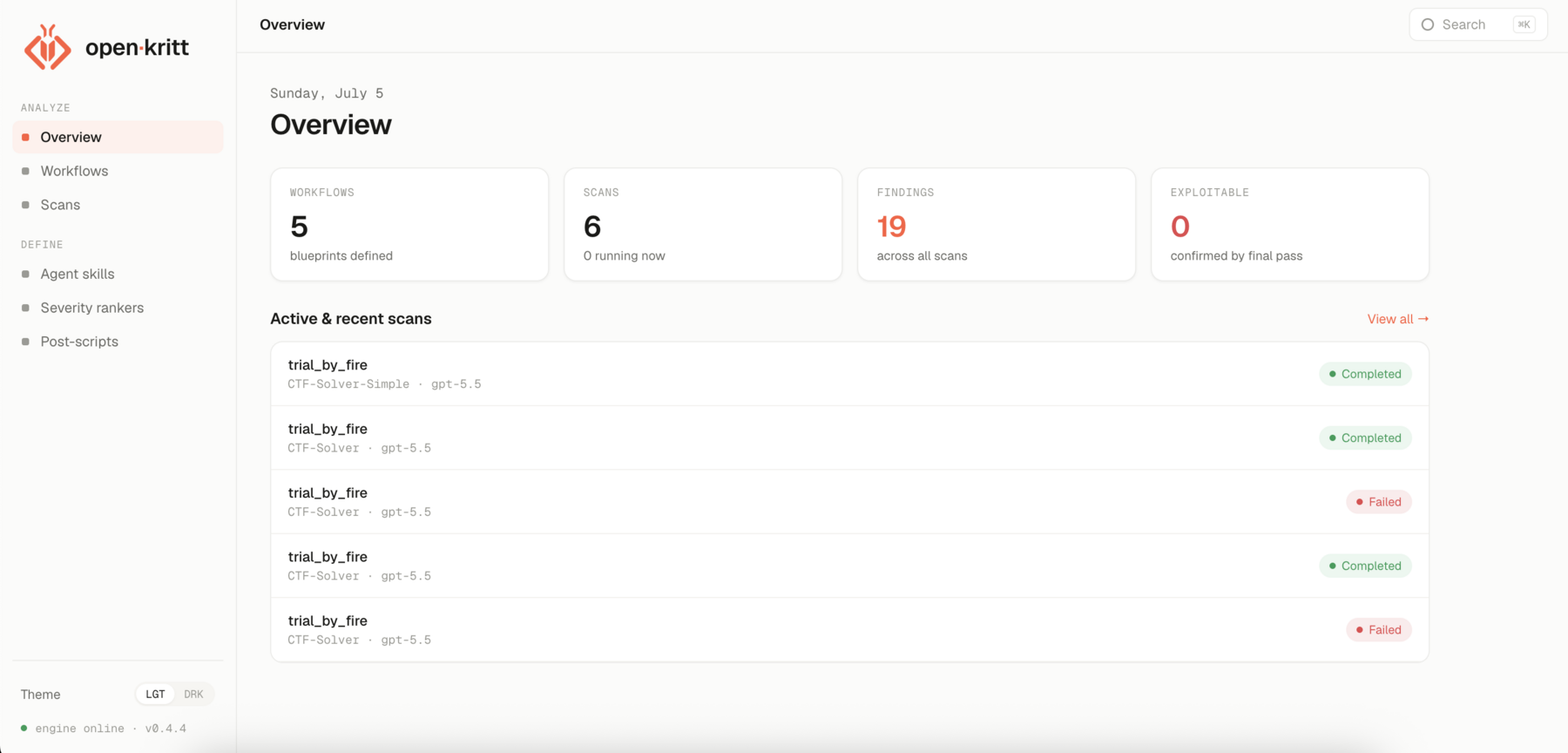Click the 'confirmed by final pass' text

click(1236, 255)
